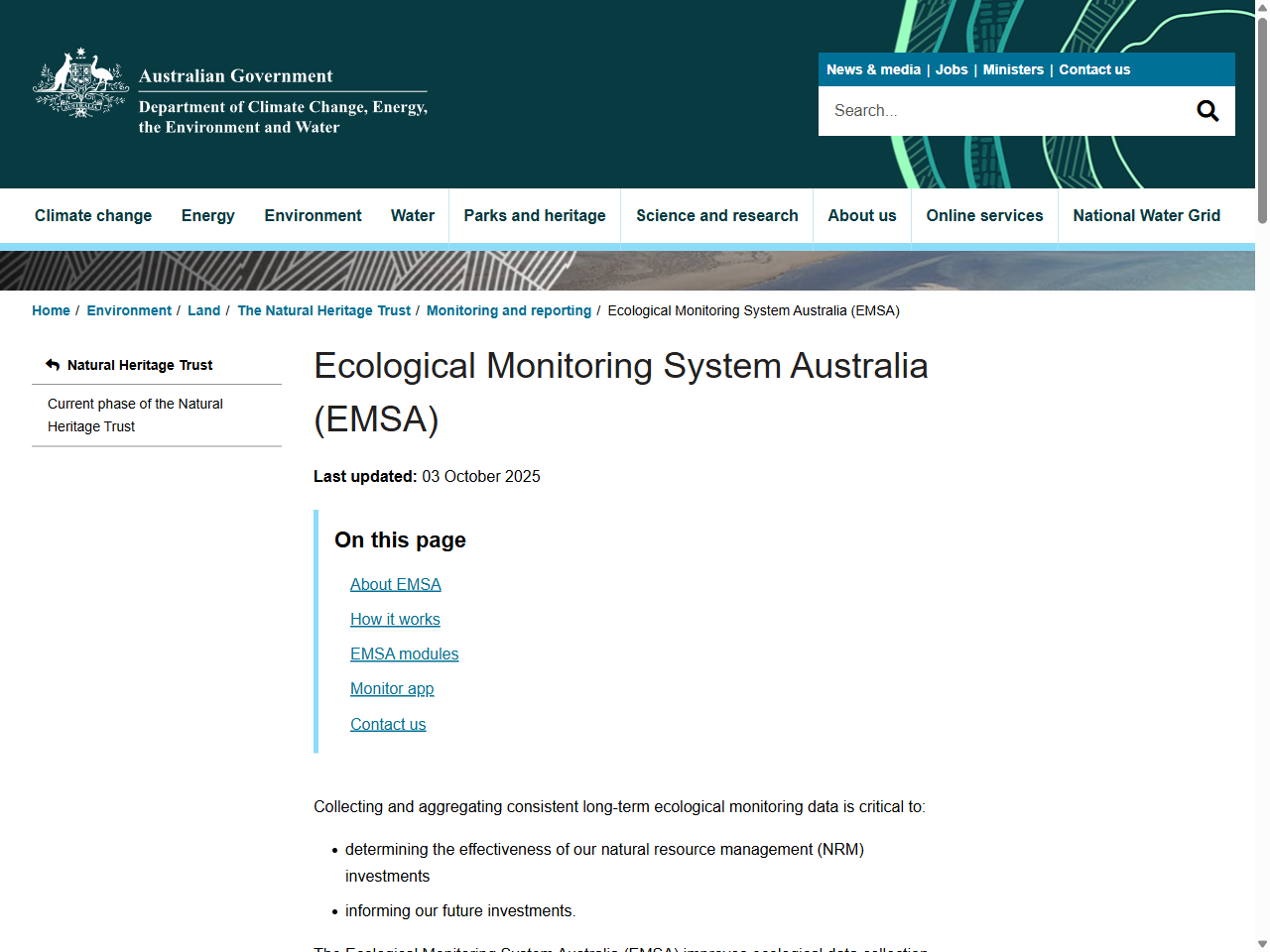1270x952 pixels.
Task: Open the Jobs link in the header
Action: (952, 69)
